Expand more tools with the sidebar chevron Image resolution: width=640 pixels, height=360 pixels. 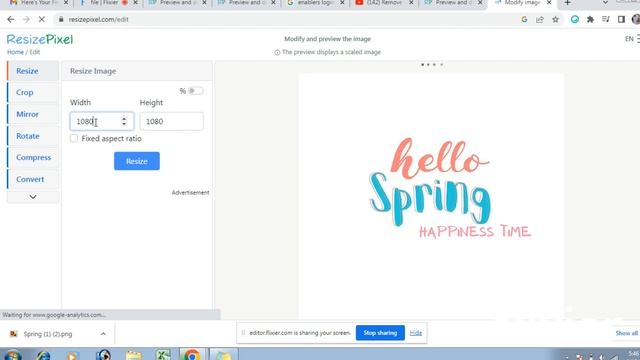point(33,197)
